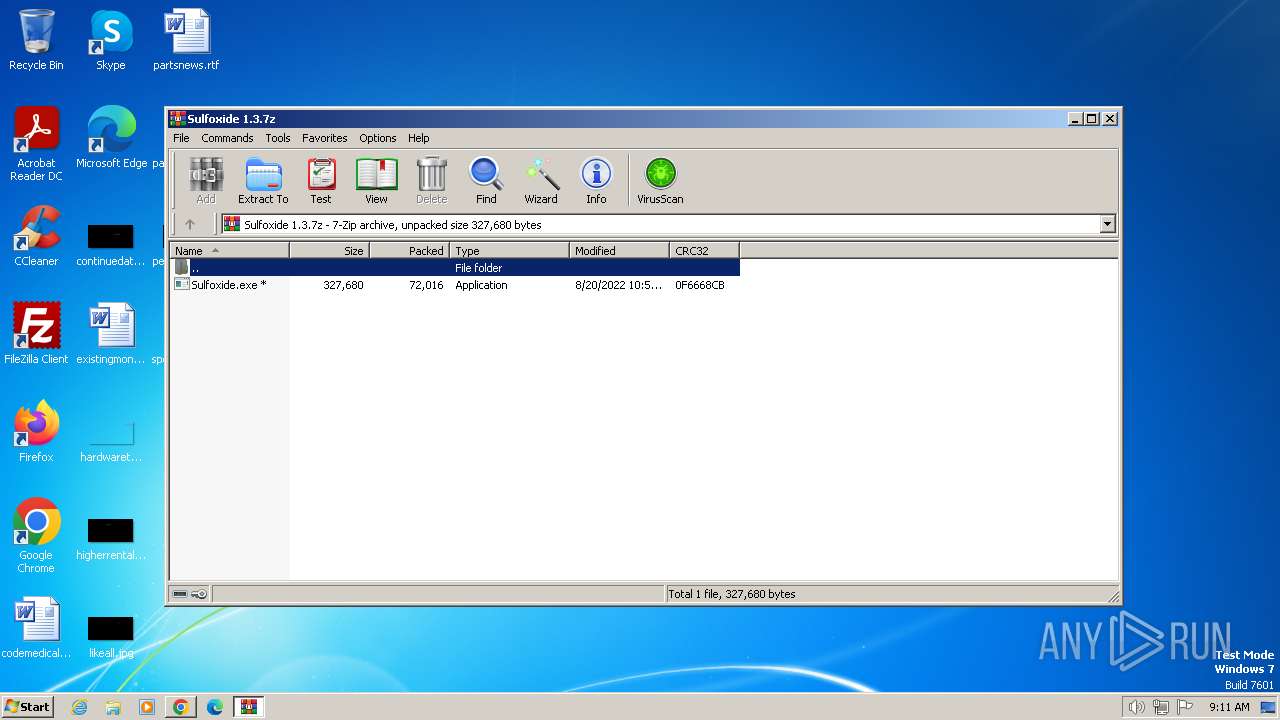Select Firefox desktop shortcut
This screenshot has width=1280, height=720.
(x=36, y=432)
